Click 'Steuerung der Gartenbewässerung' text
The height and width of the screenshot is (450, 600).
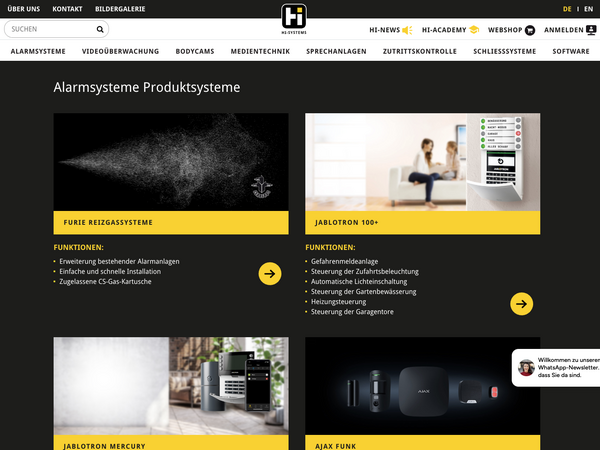click(x=364, y=292)
